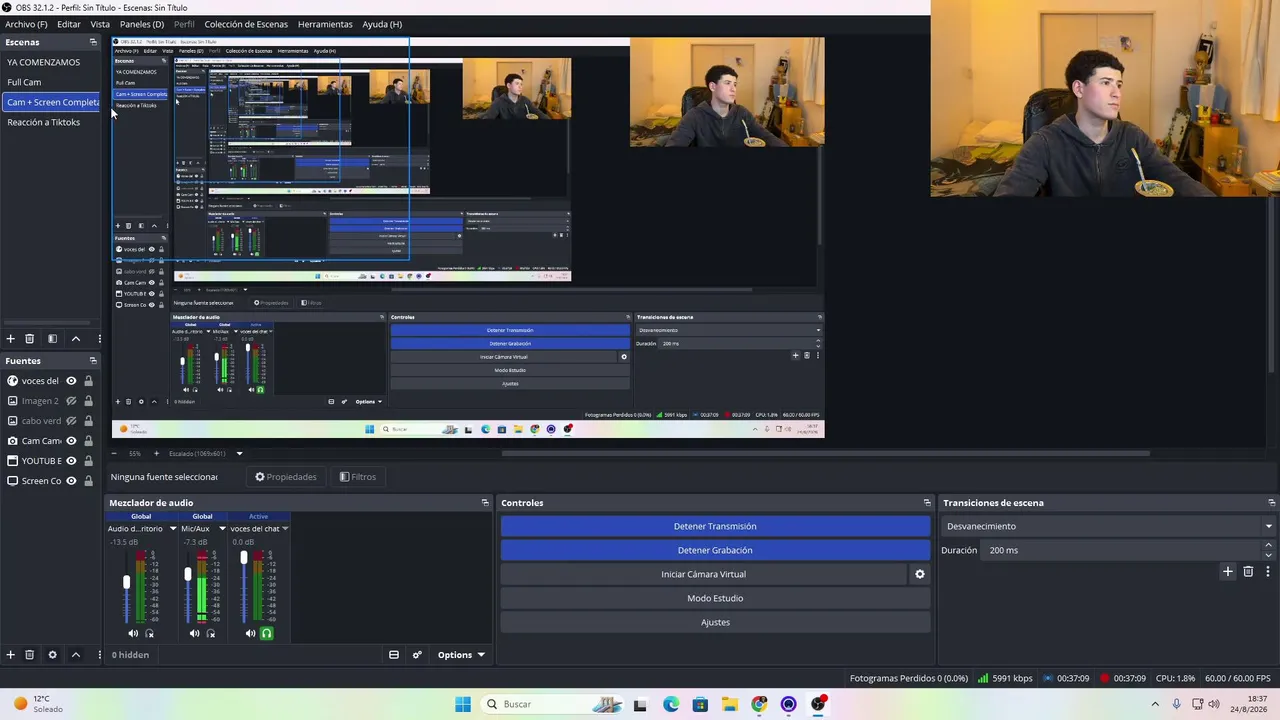This screenshot has height=720, width=1280.
Task: Hide the 'voces del' source
Action: click(71, 381)
